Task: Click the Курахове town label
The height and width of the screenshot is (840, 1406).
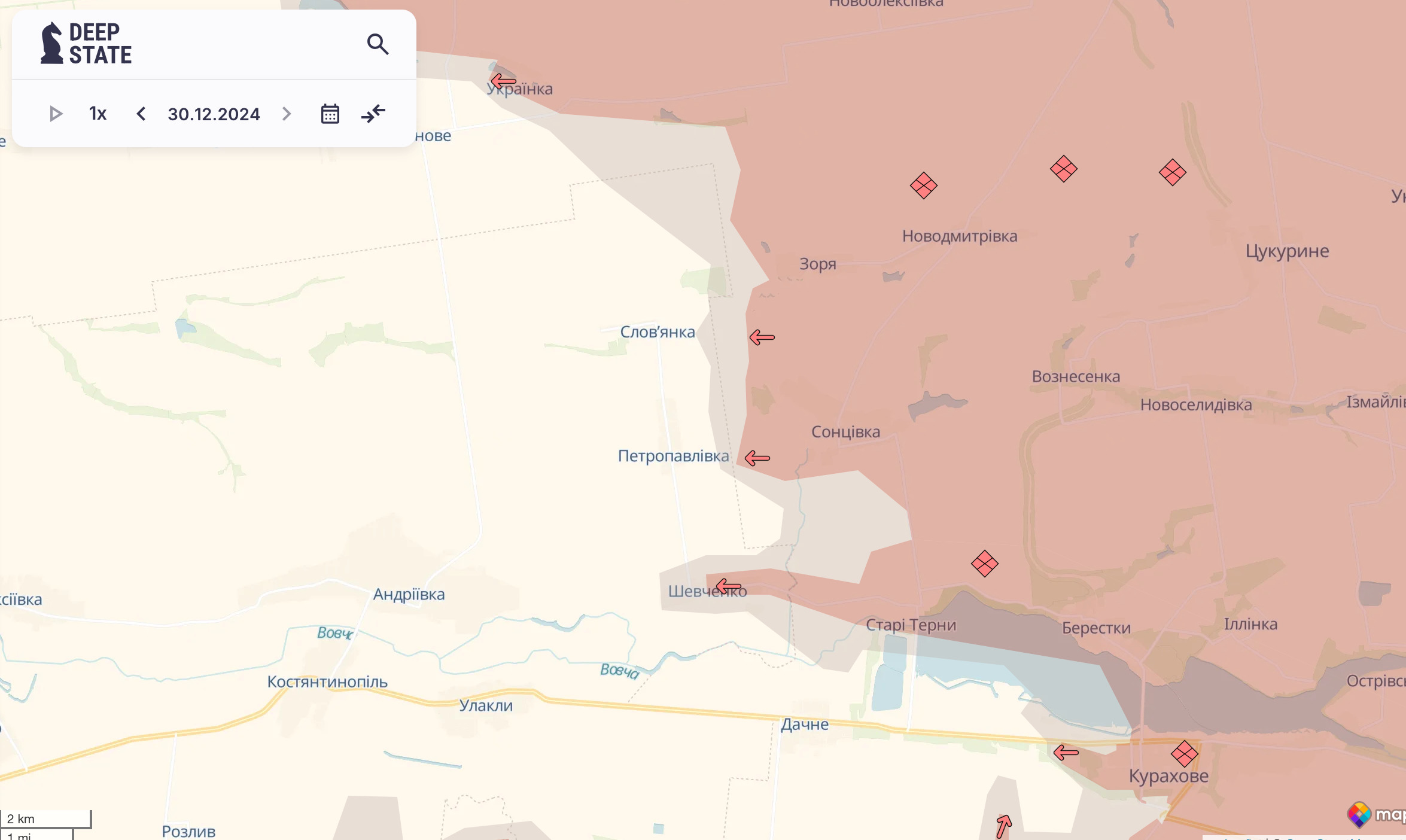Action: click(1169, 776)
